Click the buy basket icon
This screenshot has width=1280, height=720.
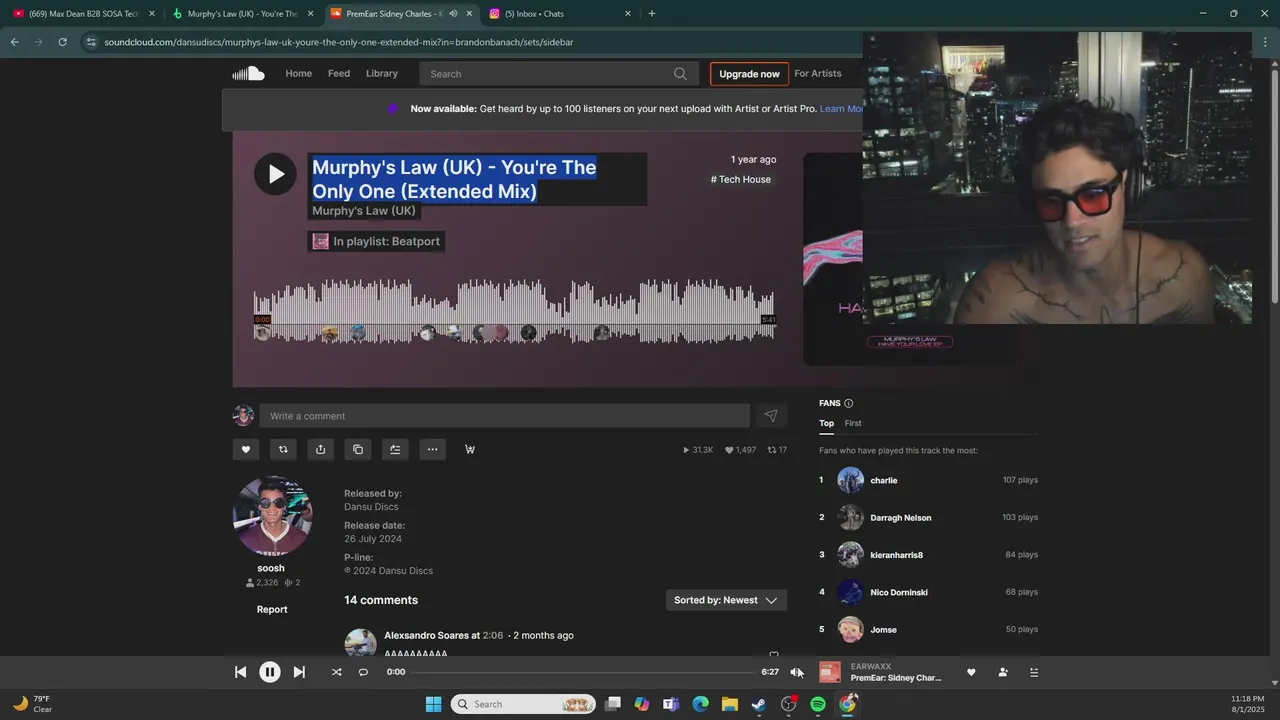470,449
